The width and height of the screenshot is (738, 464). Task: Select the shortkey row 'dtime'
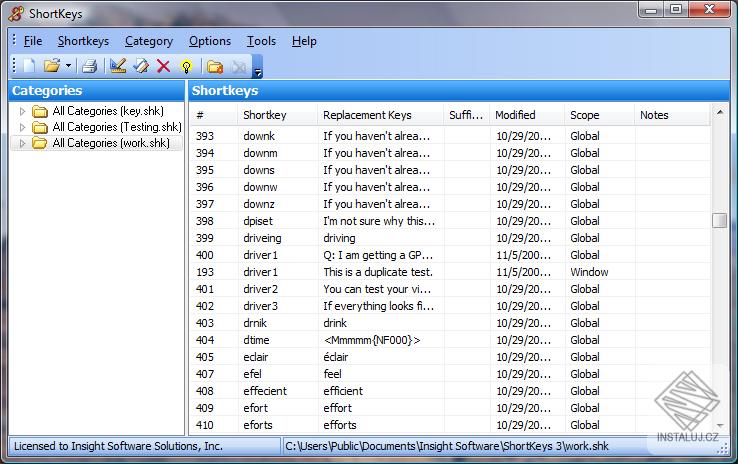pos(450,340)
